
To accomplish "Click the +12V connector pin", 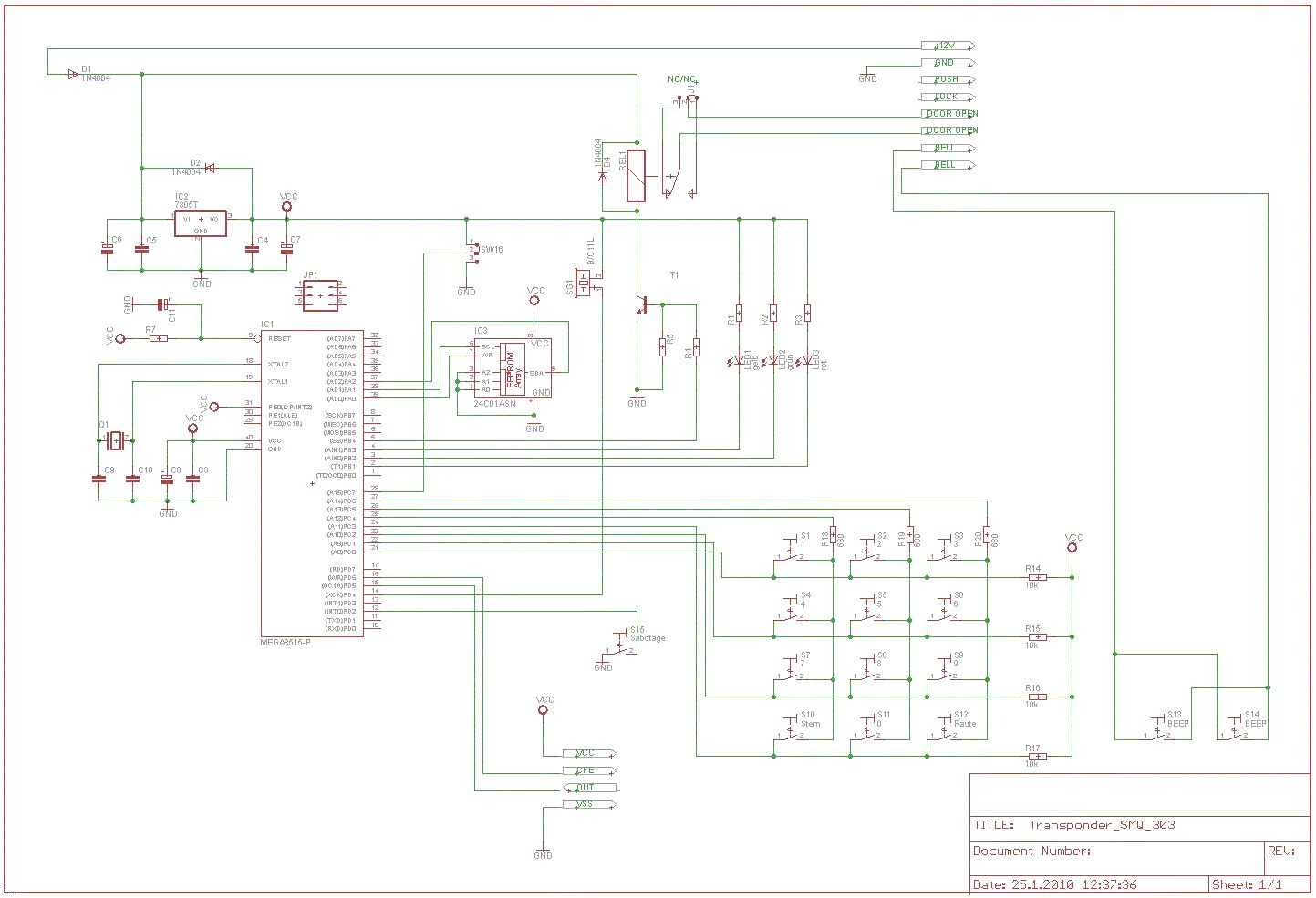I will coord(948,46).
